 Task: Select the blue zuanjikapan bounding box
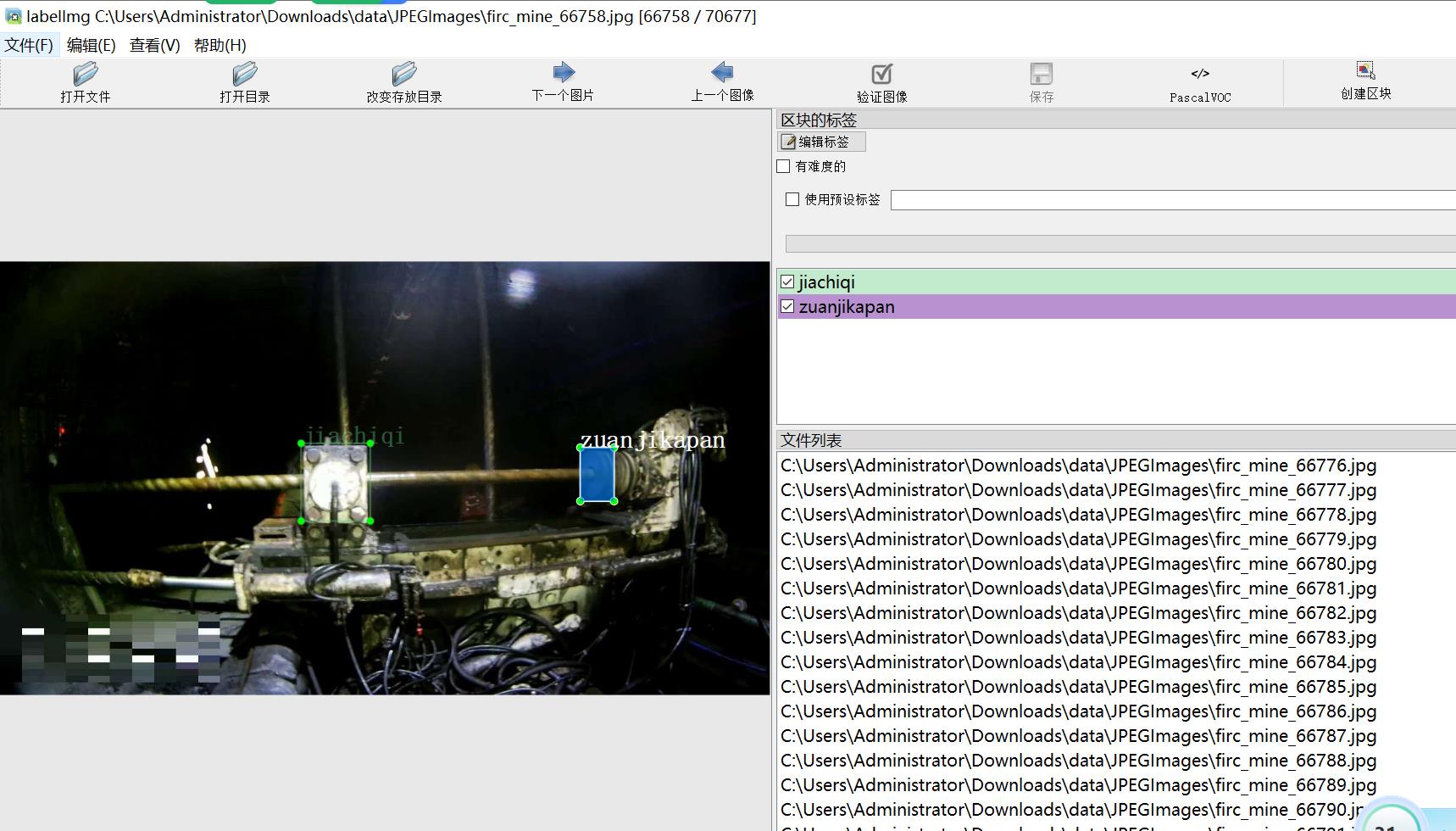click(597, 474)
